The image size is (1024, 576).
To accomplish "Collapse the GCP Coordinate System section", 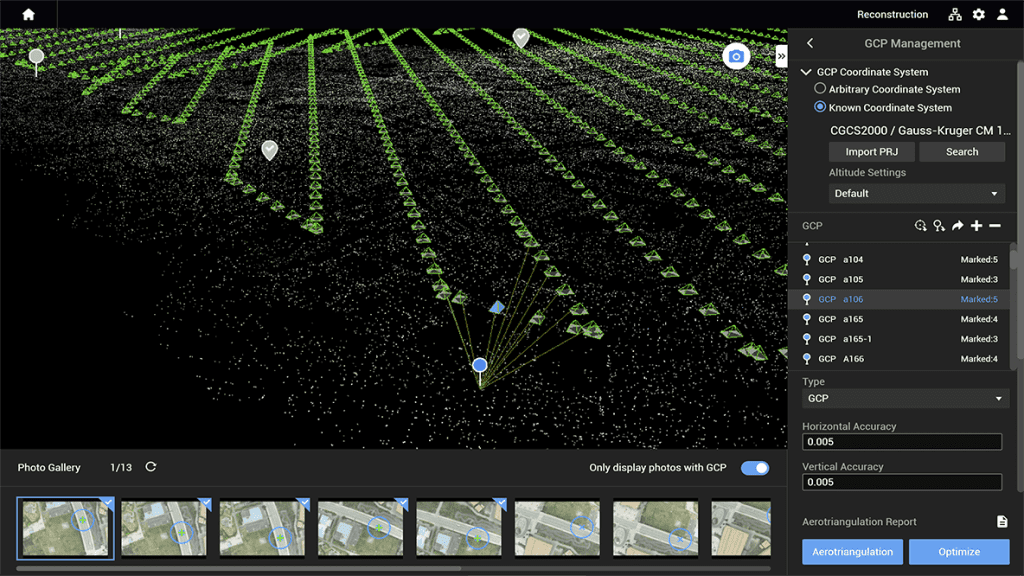I will [806, 72].
